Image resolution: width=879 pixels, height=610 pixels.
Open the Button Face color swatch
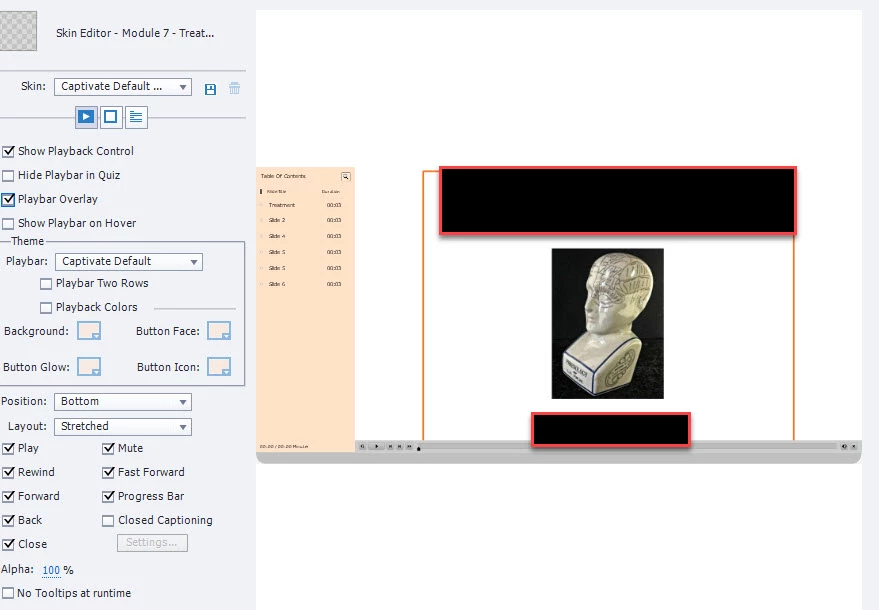tap(219, 331)
